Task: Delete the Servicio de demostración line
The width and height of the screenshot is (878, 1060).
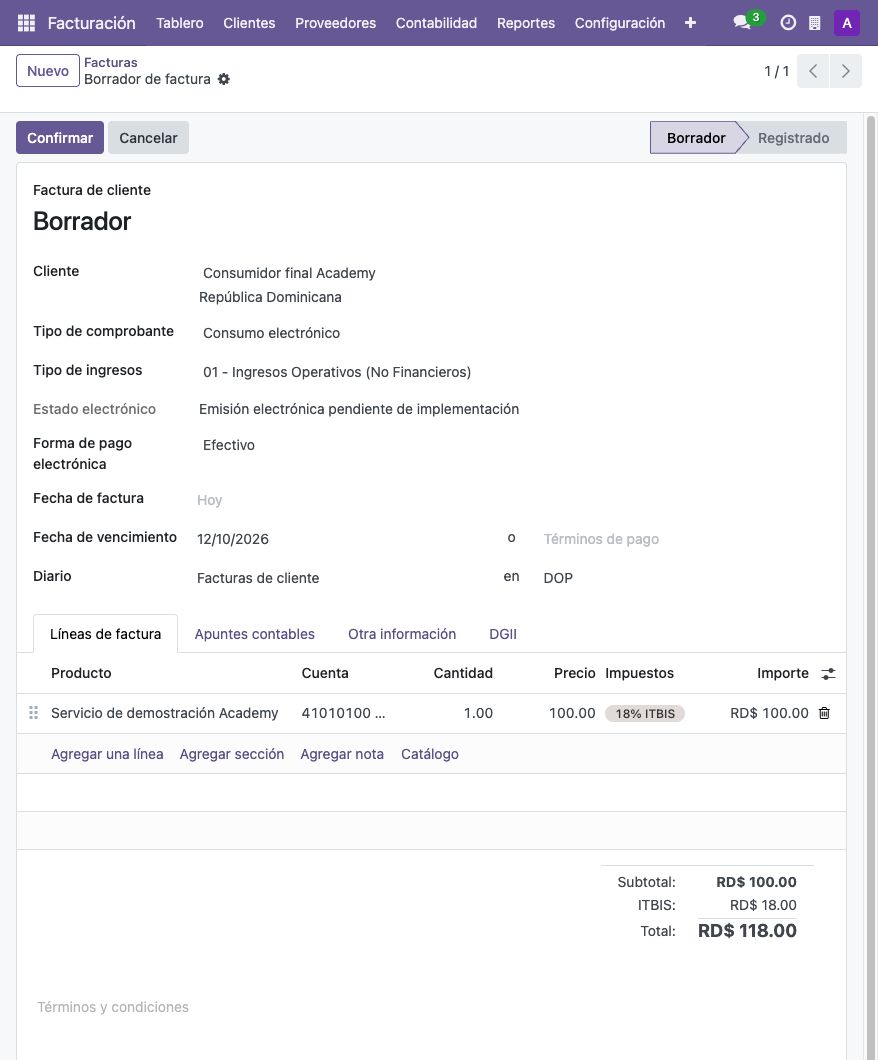Action: [824, 713]
